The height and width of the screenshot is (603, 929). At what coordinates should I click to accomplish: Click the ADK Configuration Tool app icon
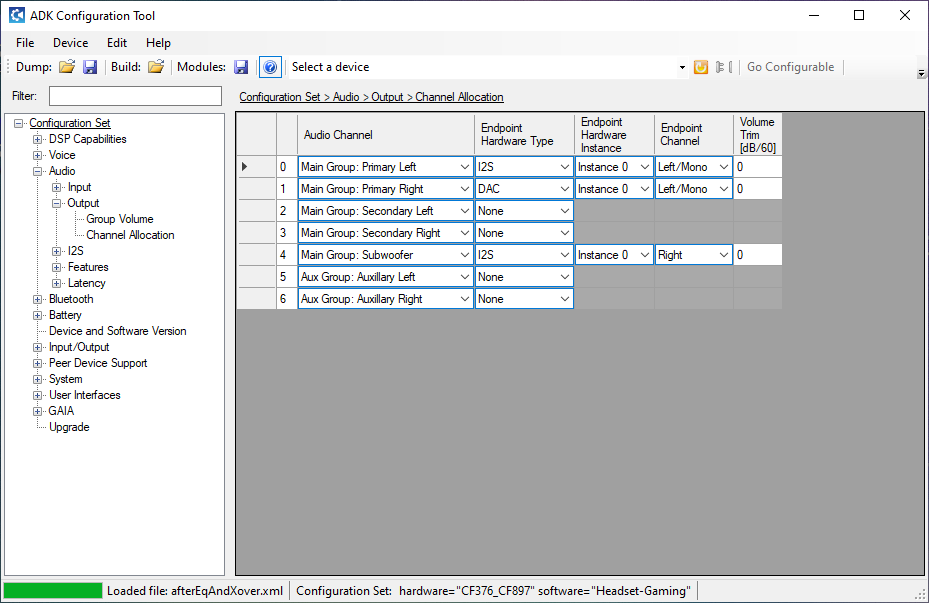pyautogui.click(x=17, y=15)
